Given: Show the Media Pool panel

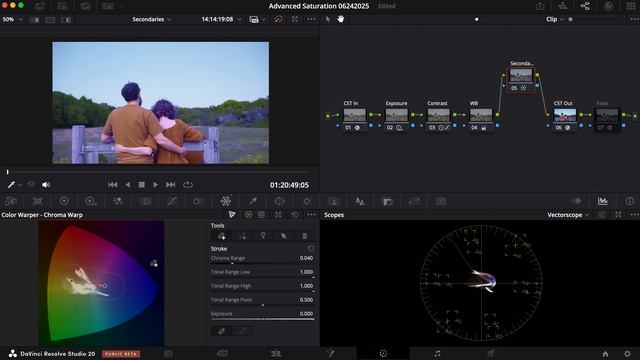Looking at the screenshot, I should 85,6.
